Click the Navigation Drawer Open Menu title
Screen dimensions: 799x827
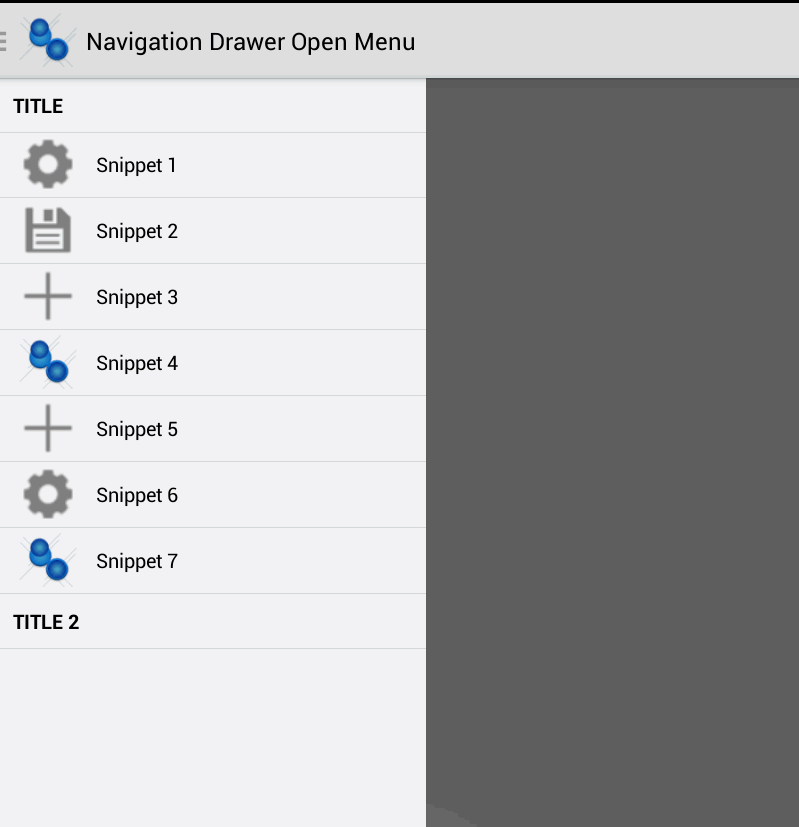point(251,42)
